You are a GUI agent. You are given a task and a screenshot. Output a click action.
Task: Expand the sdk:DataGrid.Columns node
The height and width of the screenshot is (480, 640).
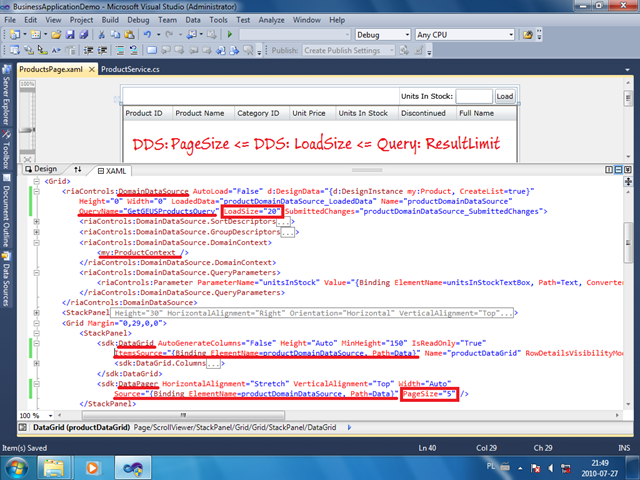[x=36, y=363]
